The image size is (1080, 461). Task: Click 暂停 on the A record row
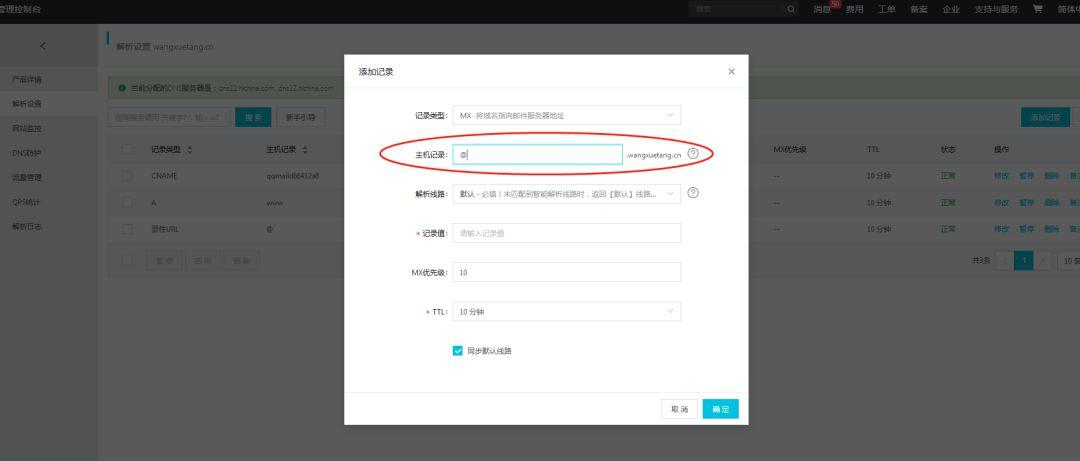coord(1026,203)
